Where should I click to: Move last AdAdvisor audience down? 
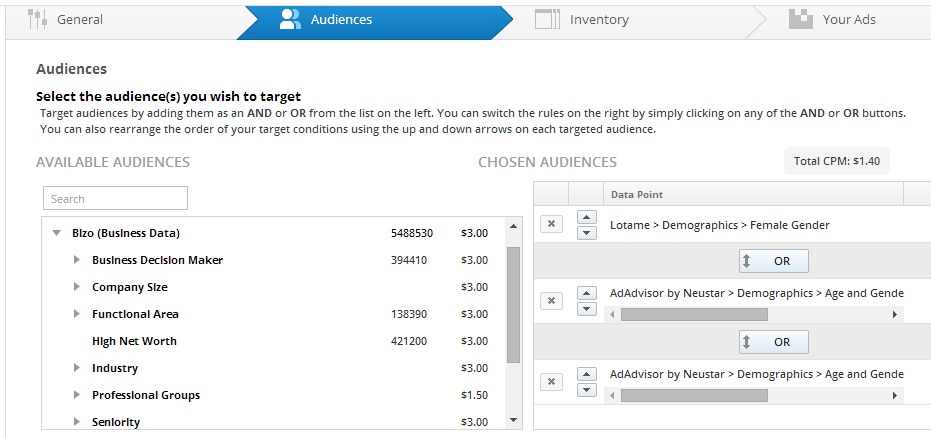pos(587,389)
